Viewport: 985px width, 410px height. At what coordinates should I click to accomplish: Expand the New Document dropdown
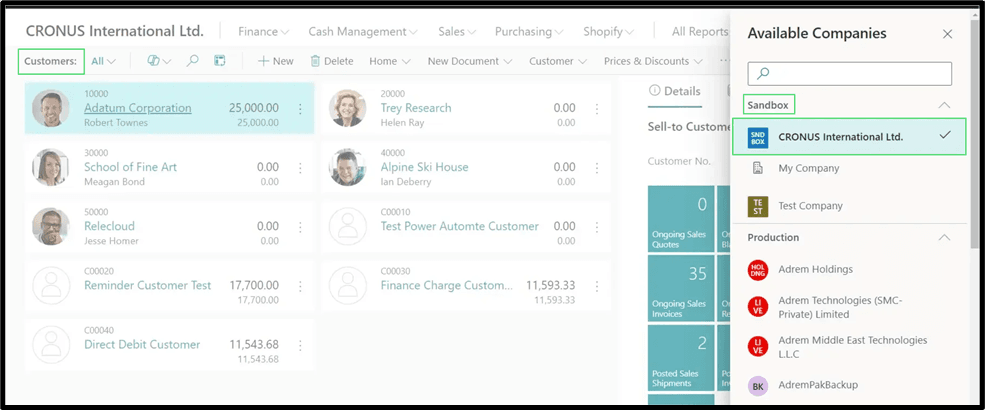click(x=469, y=61)
